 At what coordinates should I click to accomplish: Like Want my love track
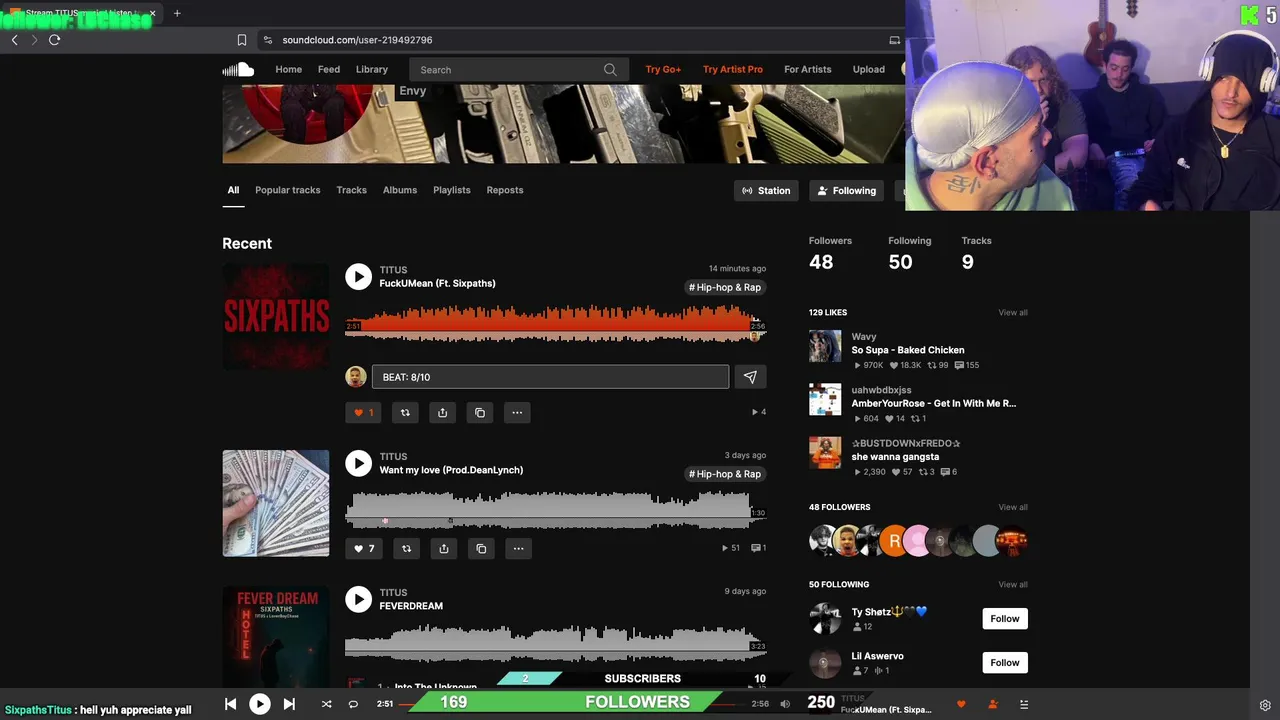coord(364,548)
